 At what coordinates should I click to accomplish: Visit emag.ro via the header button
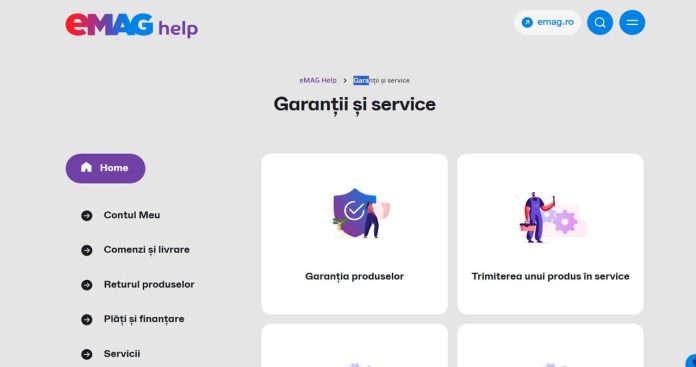click(547, 22)
